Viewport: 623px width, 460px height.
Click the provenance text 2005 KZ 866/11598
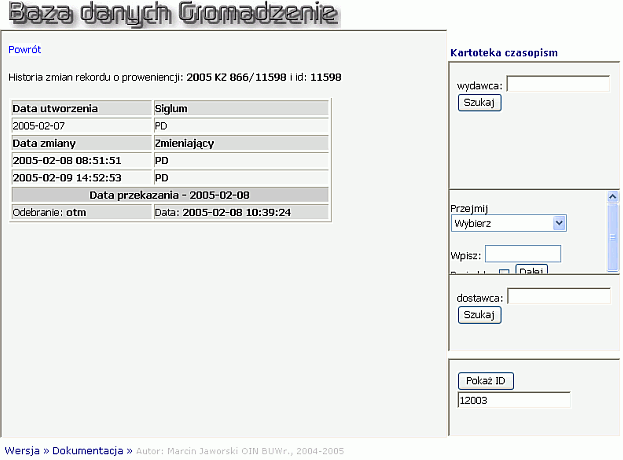coord(236,77)
